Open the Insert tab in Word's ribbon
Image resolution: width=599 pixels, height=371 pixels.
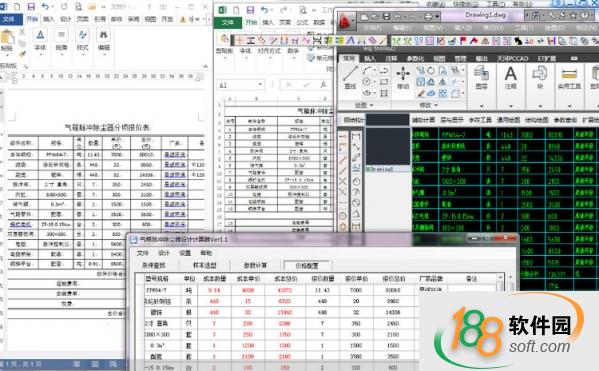[49, 19]
